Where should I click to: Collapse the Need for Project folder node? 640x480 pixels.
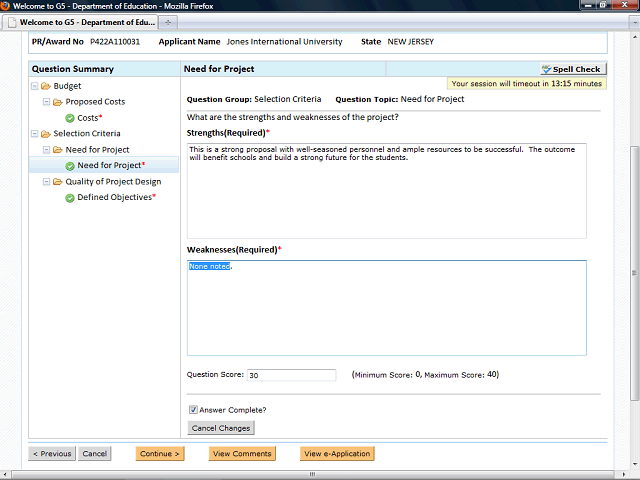[47, 149]
